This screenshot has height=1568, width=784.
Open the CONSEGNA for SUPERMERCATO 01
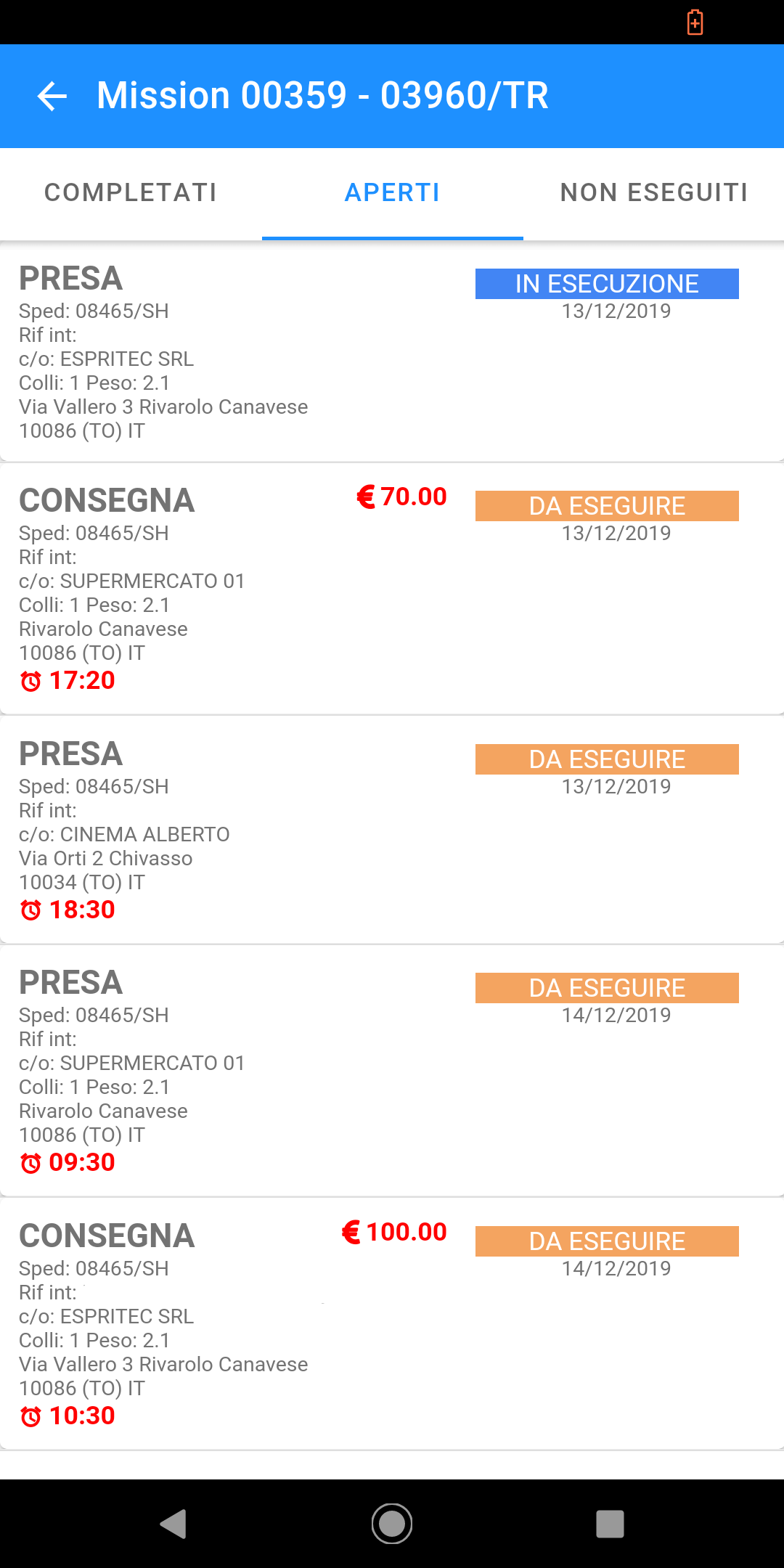(x=392, y=589)
